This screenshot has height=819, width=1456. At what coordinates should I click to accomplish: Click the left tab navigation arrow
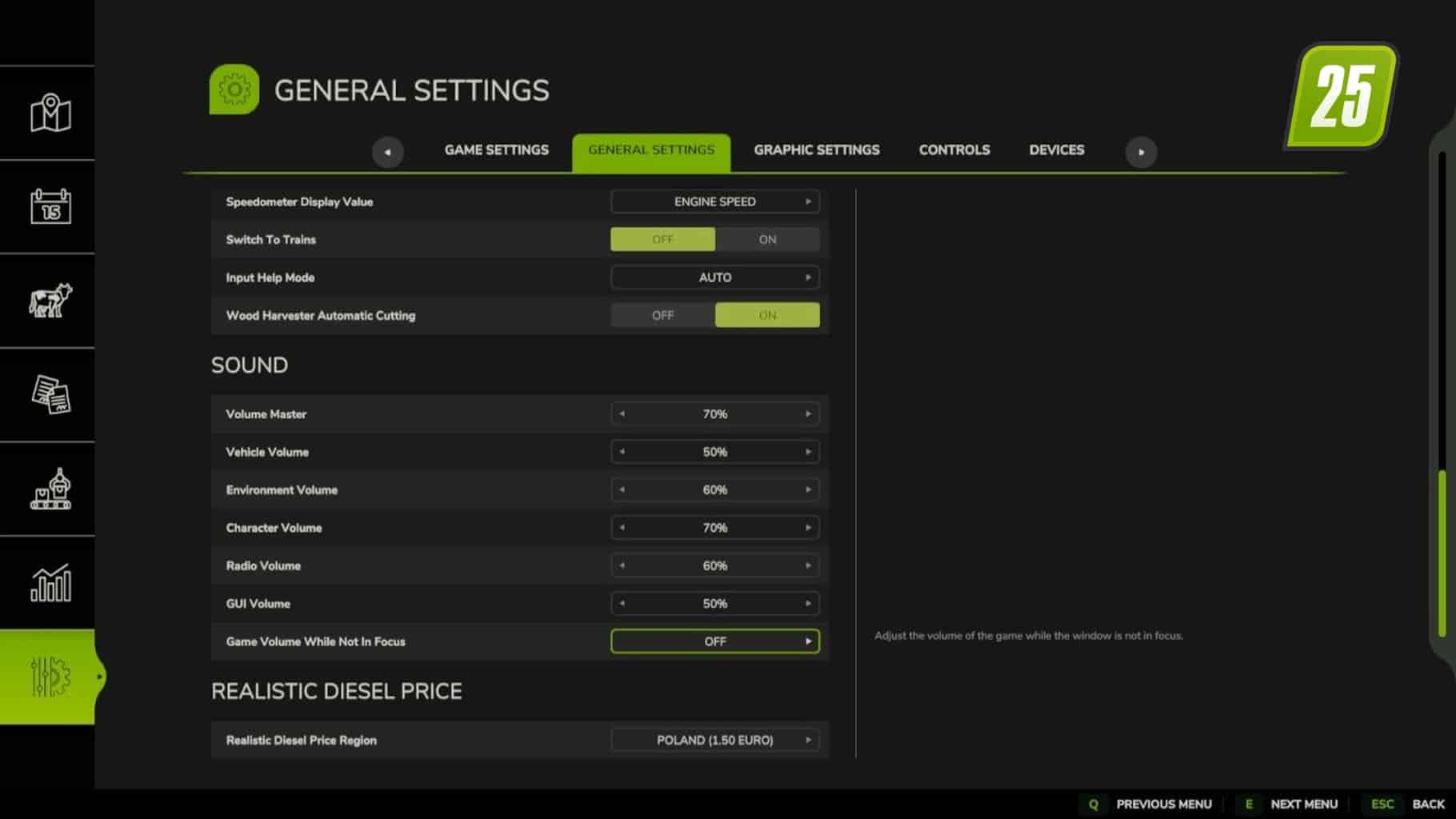(x=388, y=152)
